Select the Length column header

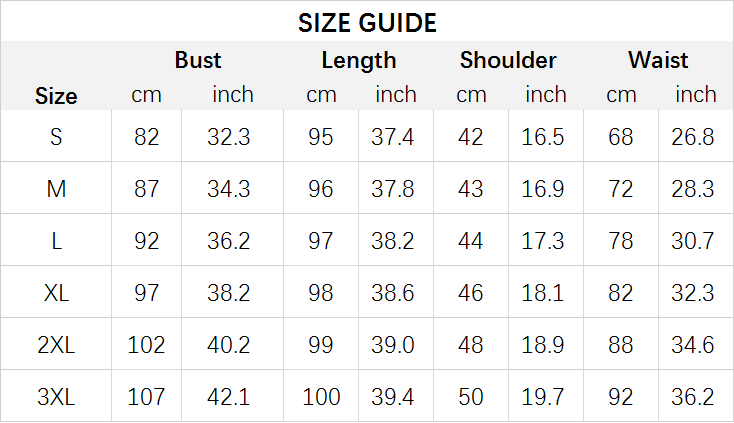358,60
